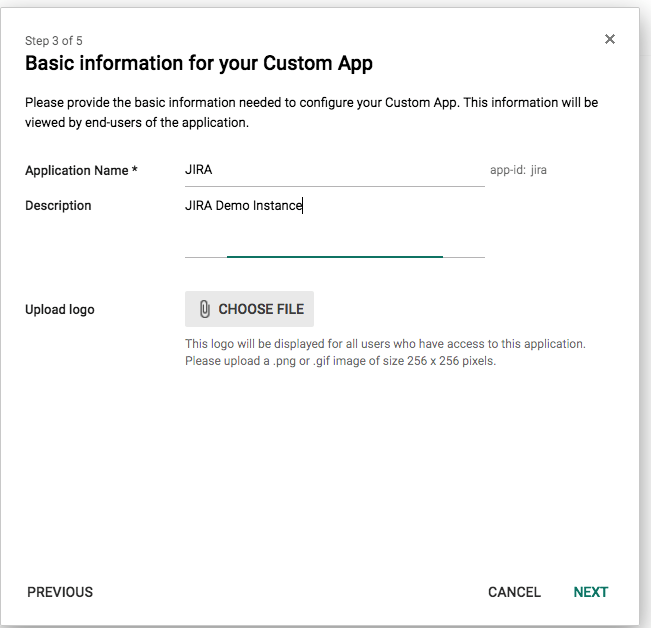Click the 'Description' label
Viewport: 651px width, 628px height.
pos(58,205)
